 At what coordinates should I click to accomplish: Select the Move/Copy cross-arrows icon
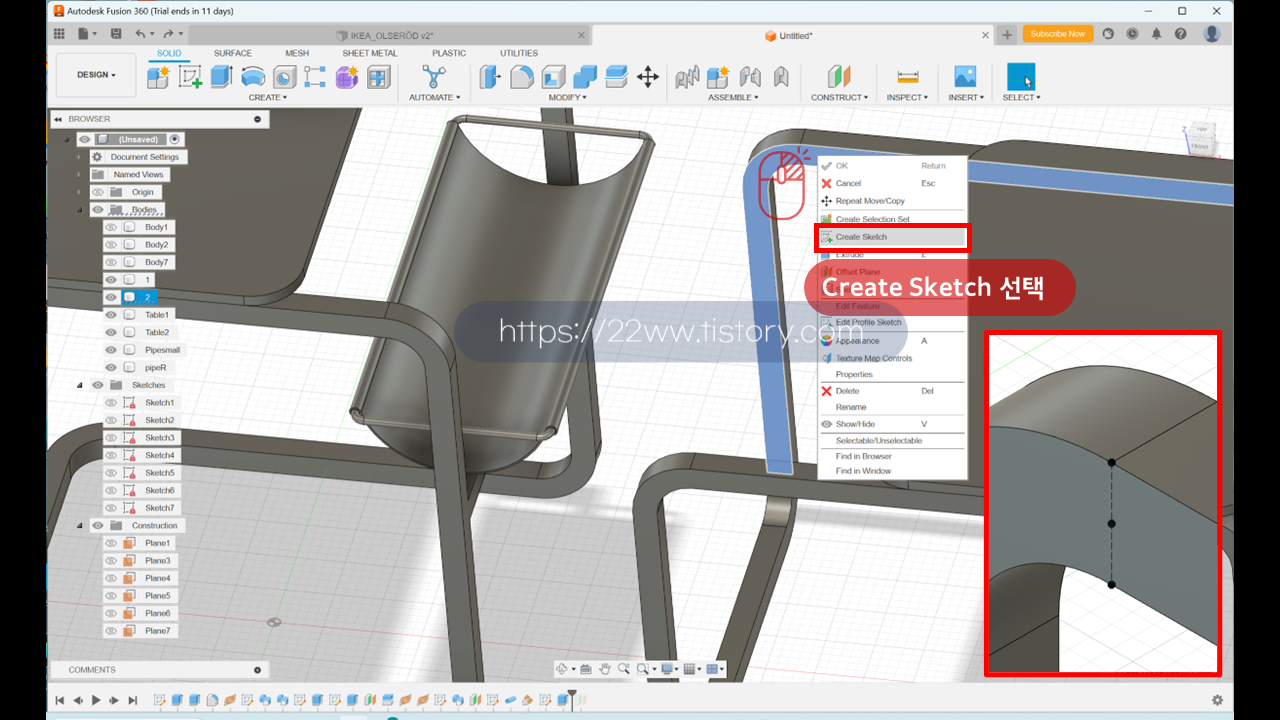click(x=647, y=77)
